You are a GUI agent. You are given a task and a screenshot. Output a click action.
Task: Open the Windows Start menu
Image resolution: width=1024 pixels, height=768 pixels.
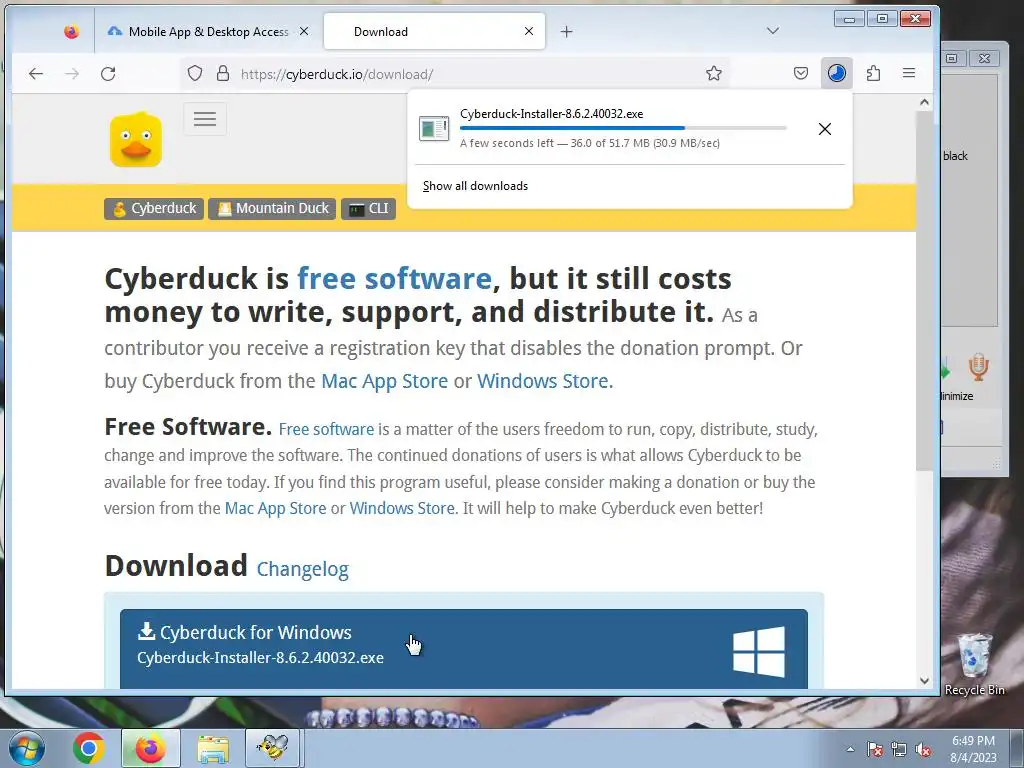(x=26, y=748)
